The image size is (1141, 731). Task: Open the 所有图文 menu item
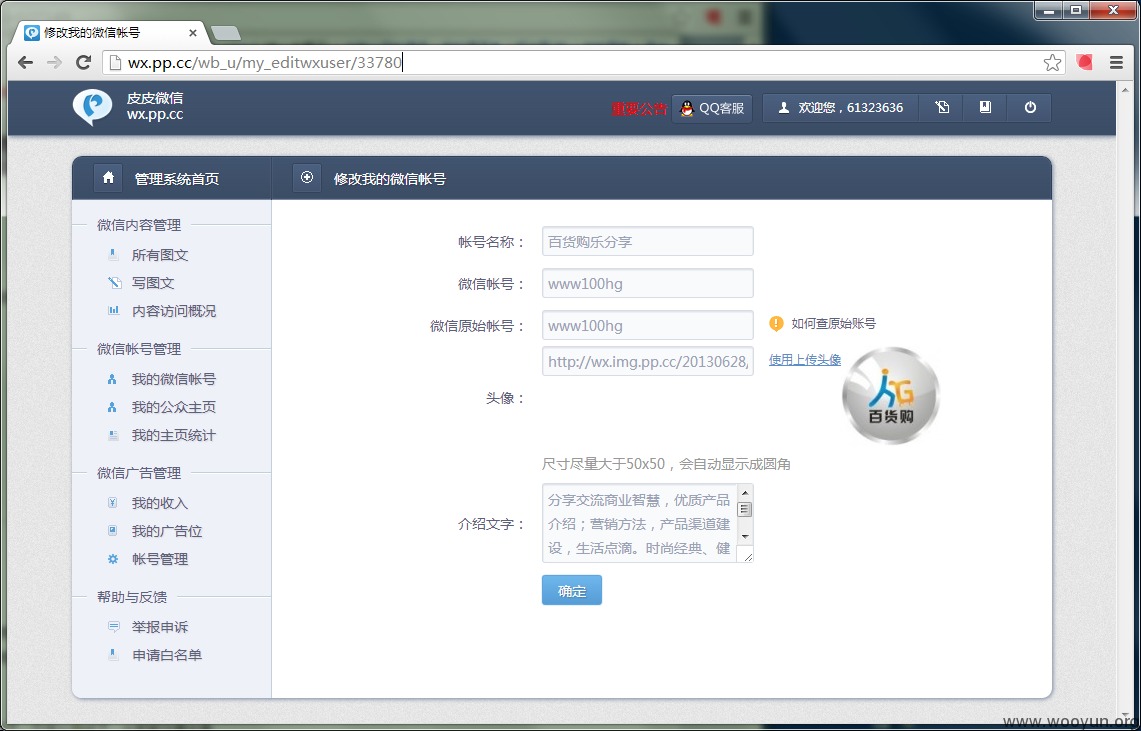[160, 255]
